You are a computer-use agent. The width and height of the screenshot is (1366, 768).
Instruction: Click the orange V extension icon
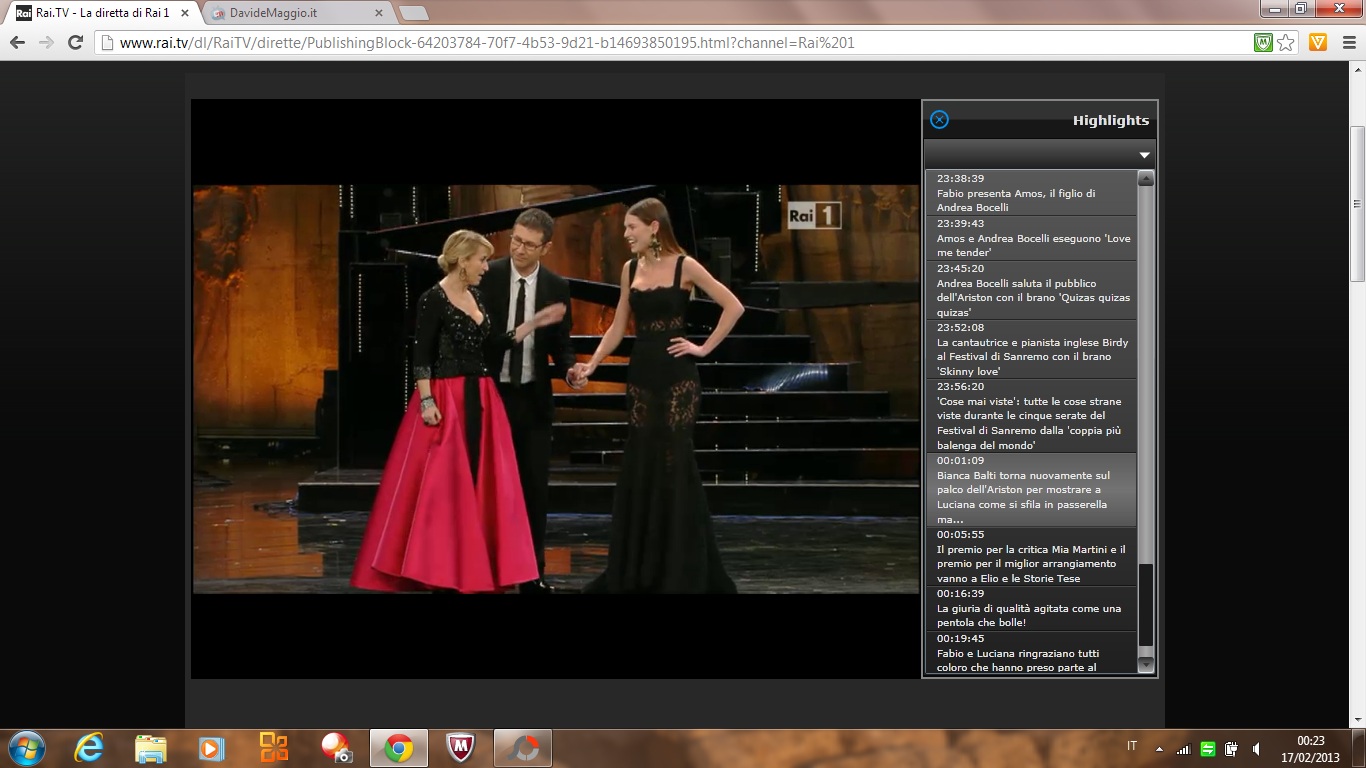1318,43
